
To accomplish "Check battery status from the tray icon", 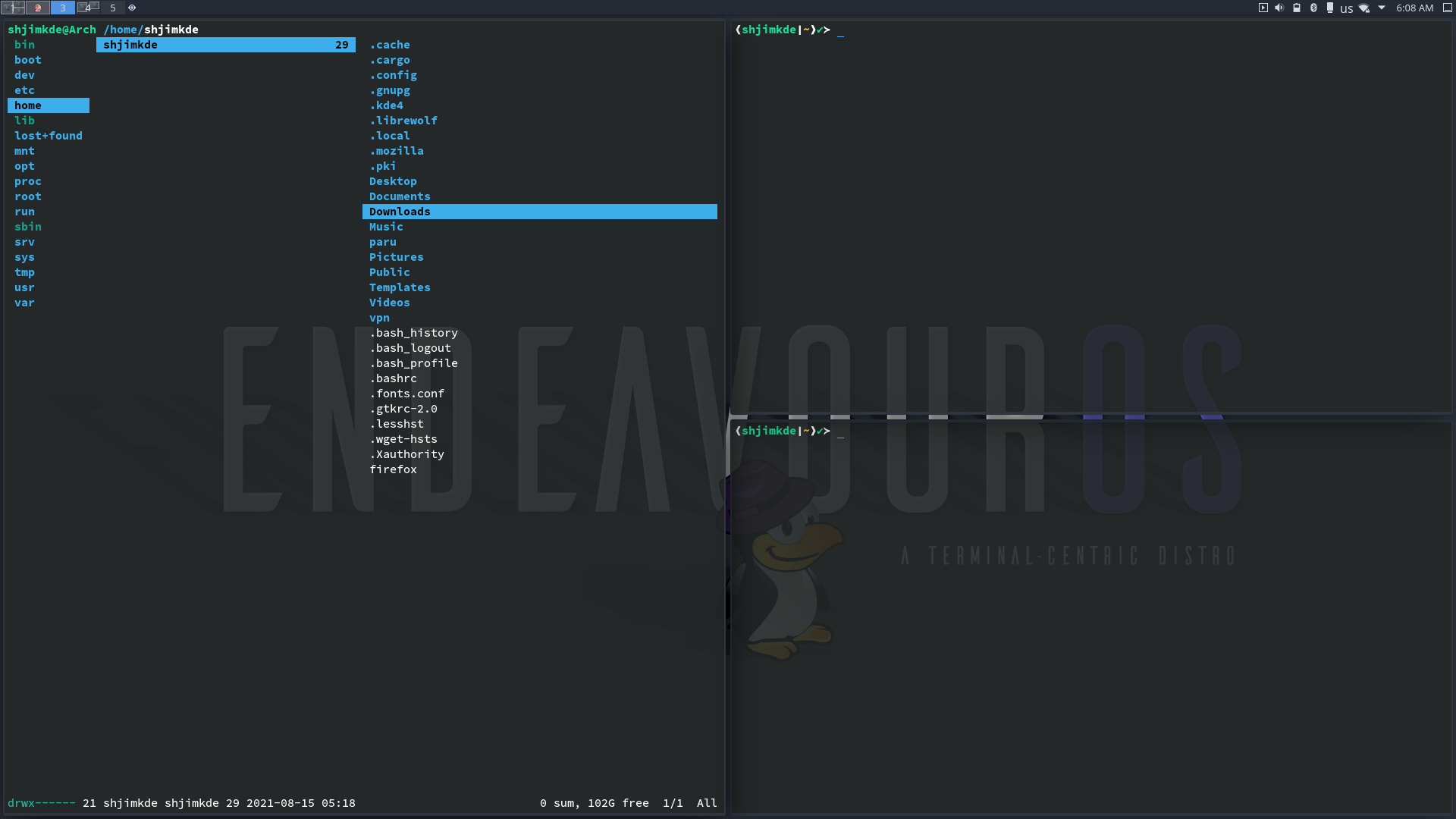I will click(x=1297, y=8).
